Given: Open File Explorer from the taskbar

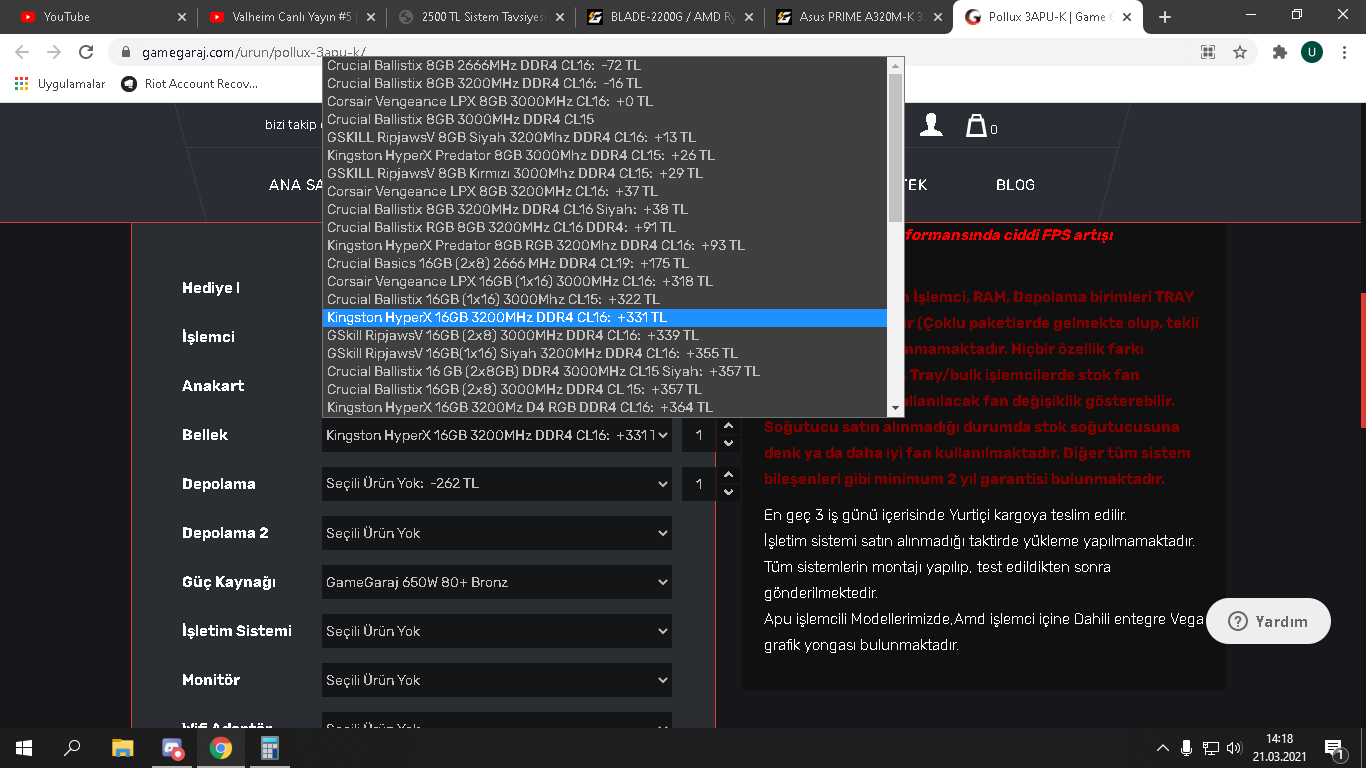Looking at the screenshot, I should coord(122,748).
